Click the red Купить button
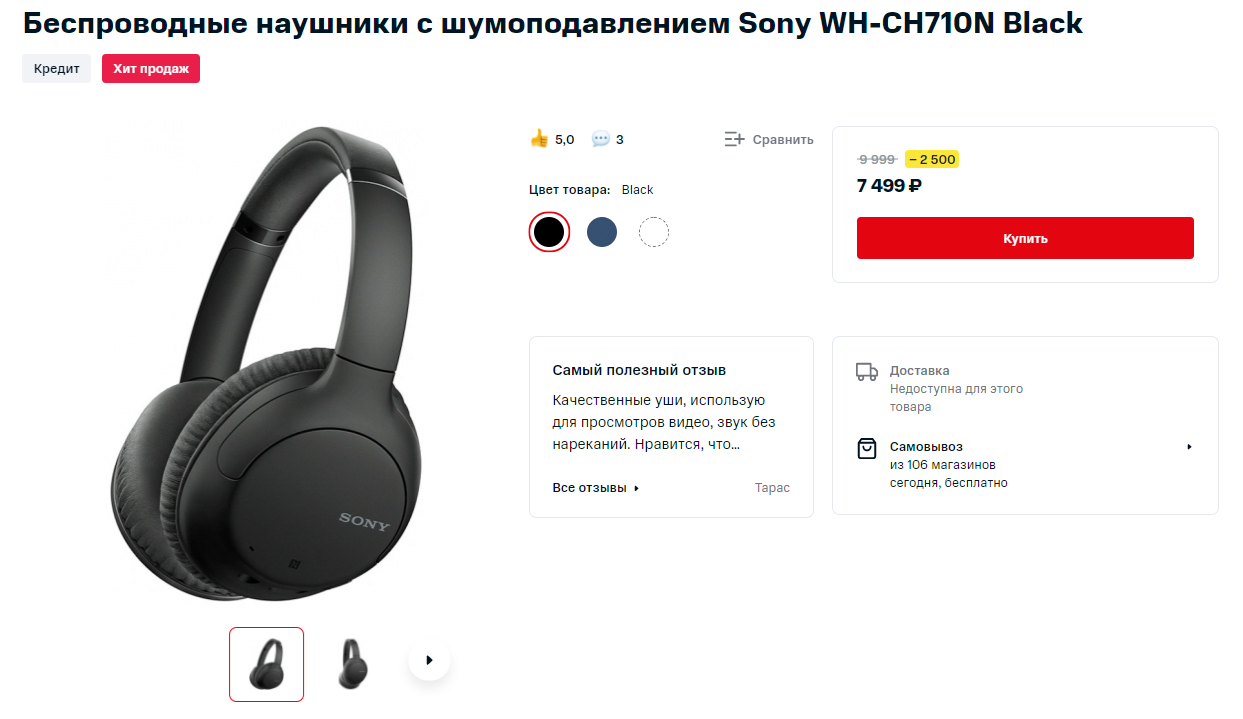 point(1025,238)
